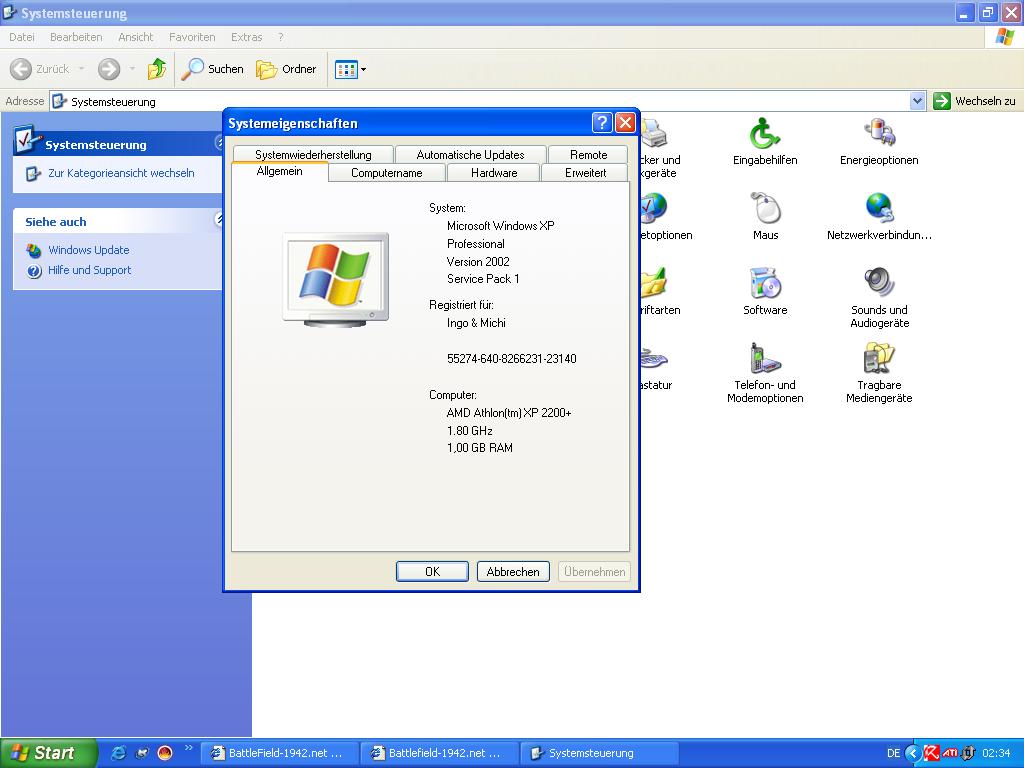Image resolution: width=1024 pixels, height=768 pixels.
Task: Click OK in Systemeigenschaften dialog
Action: [432, 571]
